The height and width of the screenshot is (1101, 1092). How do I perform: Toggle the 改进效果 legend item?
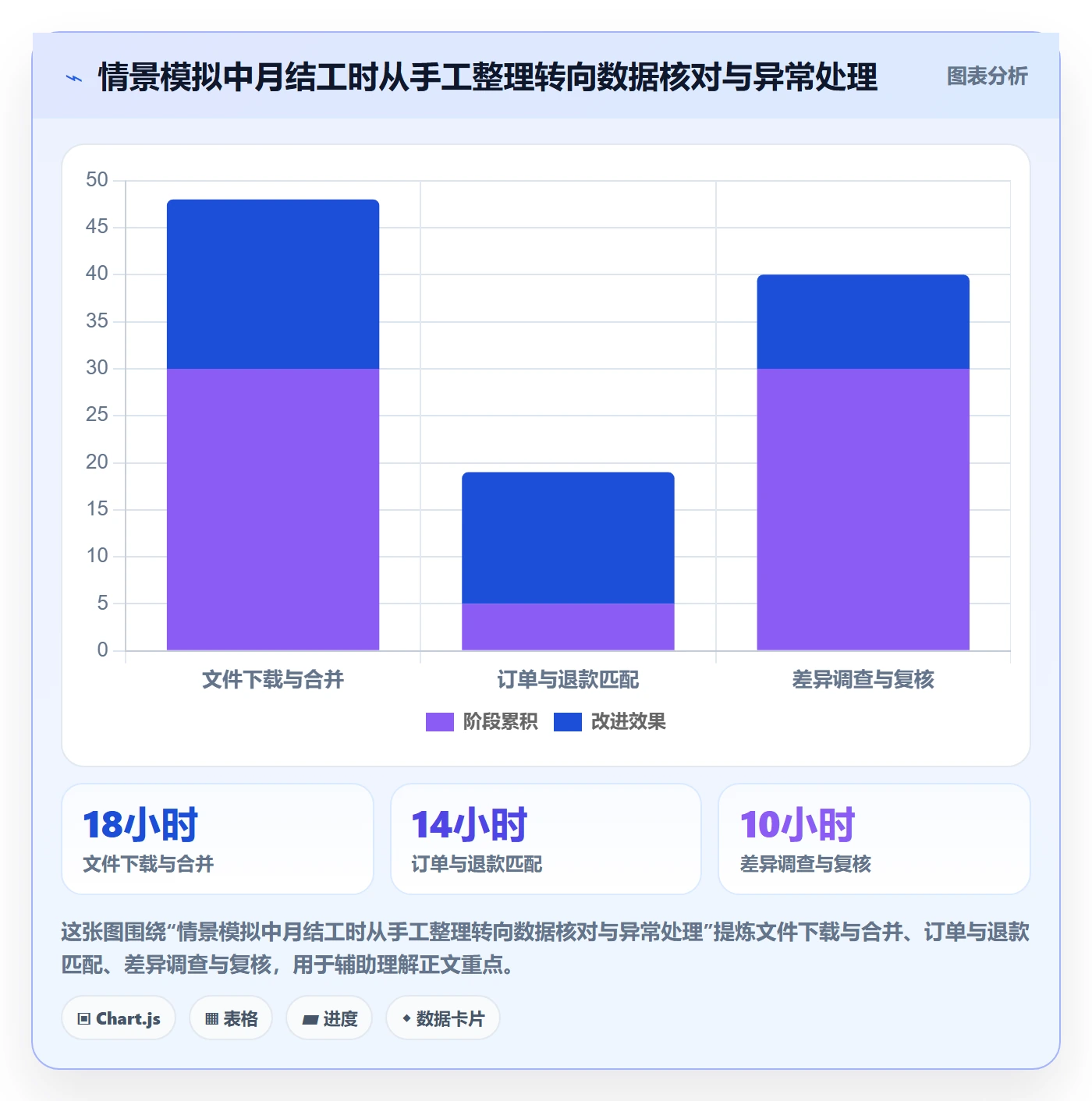610,722
